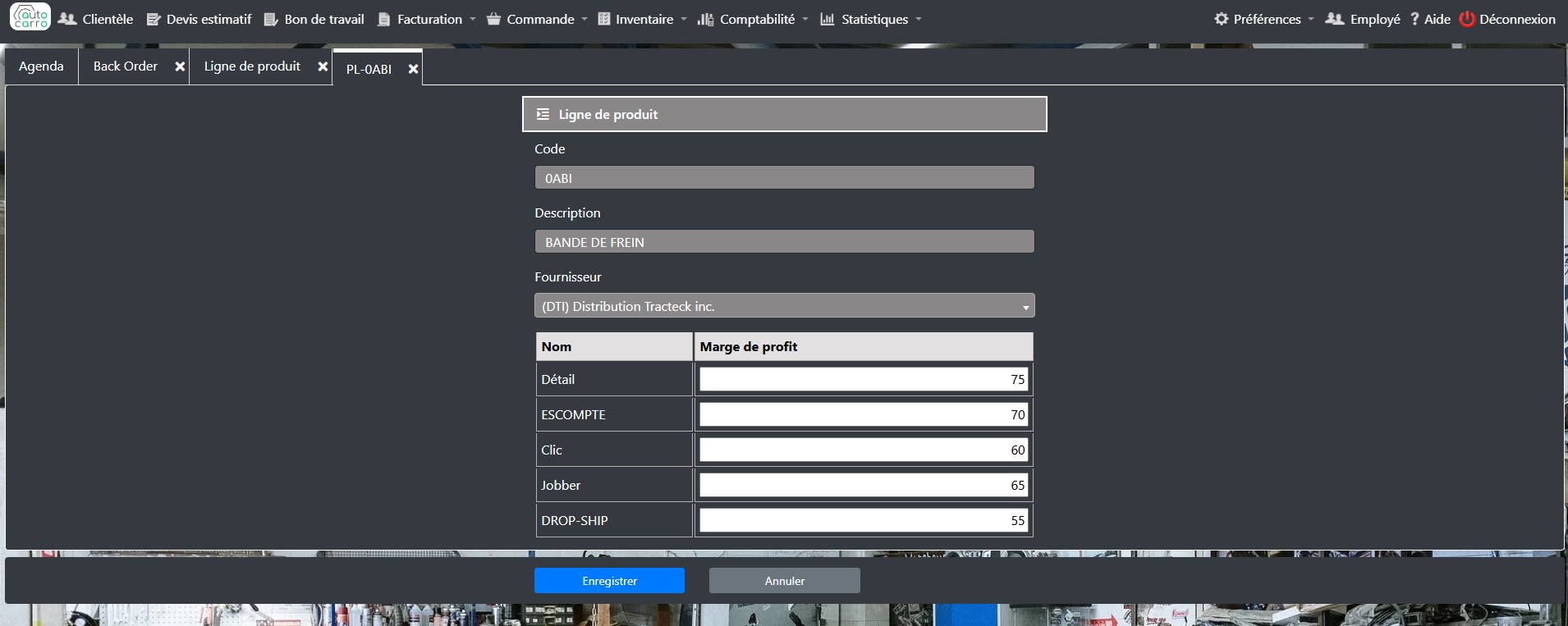Screen dimensions: 1568x626
Task: Close the Ligne de produit tab
Action: (323, 66)
